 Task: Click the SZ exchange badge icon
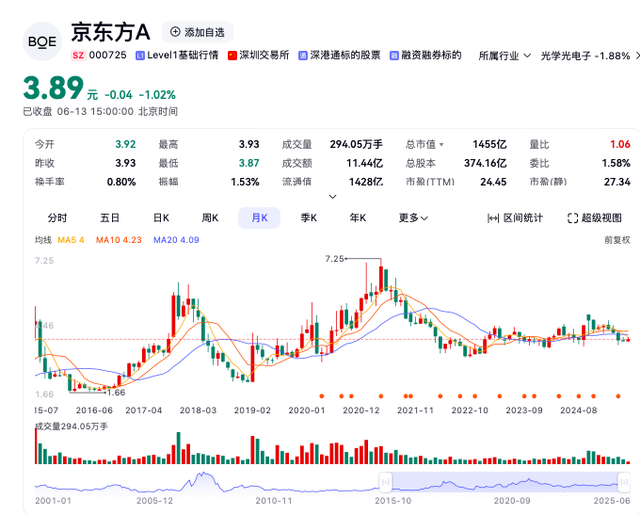[78, 55]
